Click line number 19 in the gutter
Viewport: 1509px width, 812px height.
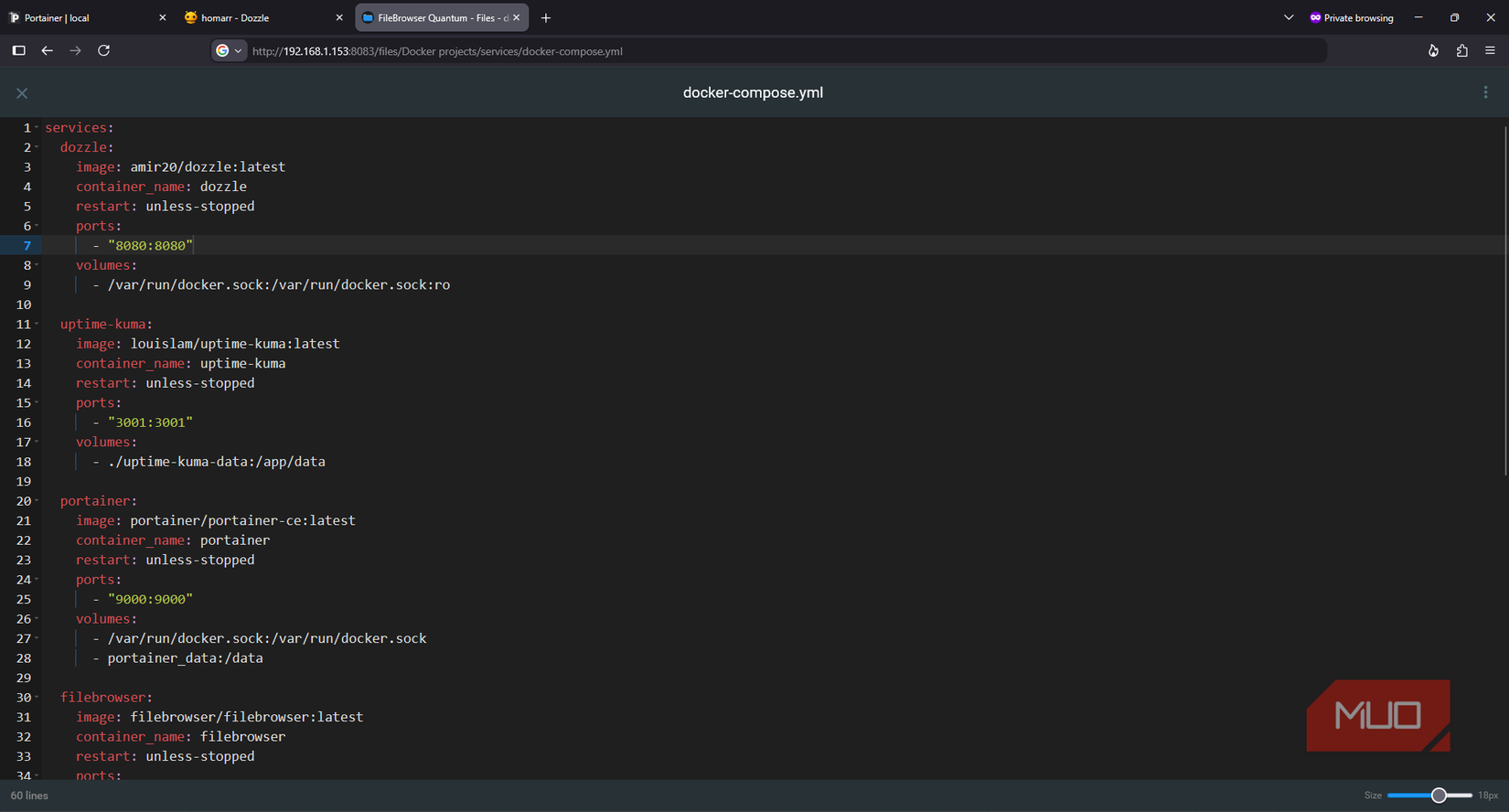24,481
